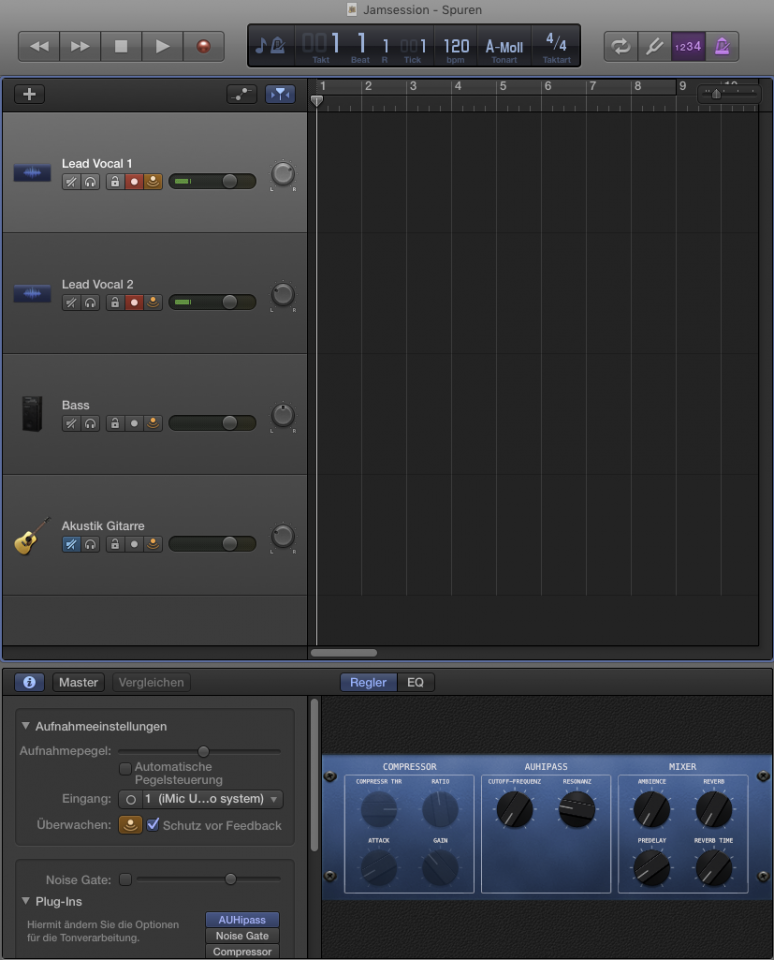
Task: Collapse the Aufnahmeeinstellungen section
Action: tap(26, 726)
